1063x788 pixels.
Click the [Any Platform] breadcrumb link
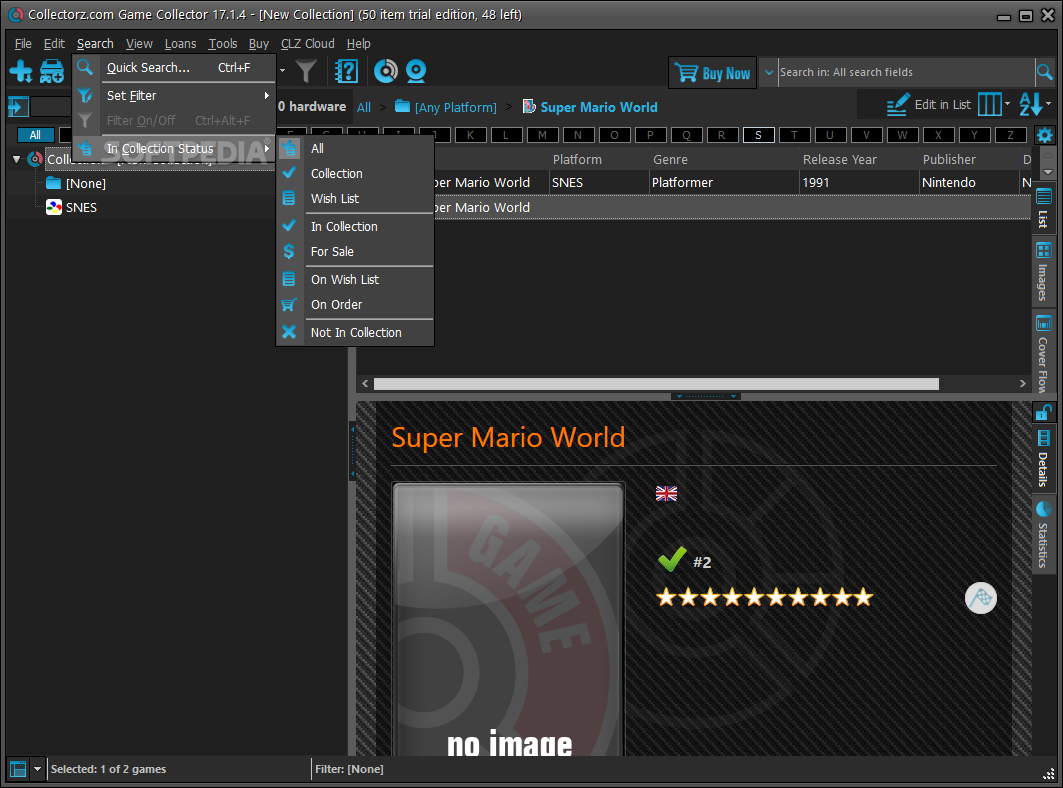point(456,107)
